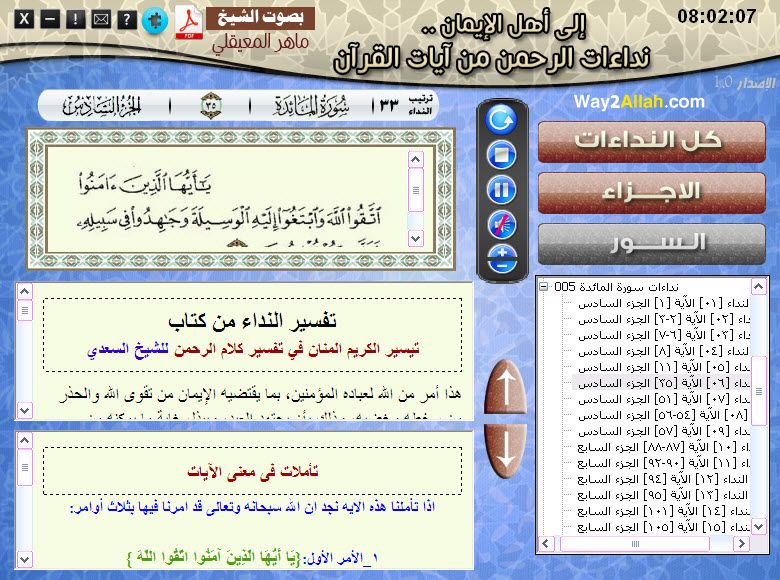Click reflections panel scroll down arrow
This screenshot has width=780, height=580.
(25, 559)
